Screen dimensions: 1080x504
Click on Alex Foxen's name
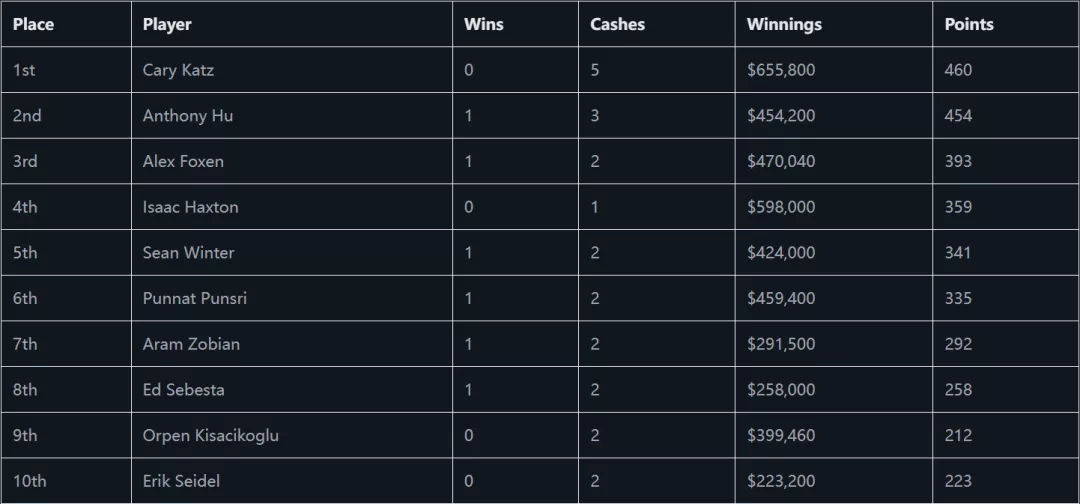pyautogui.click(x=183, y=161)
